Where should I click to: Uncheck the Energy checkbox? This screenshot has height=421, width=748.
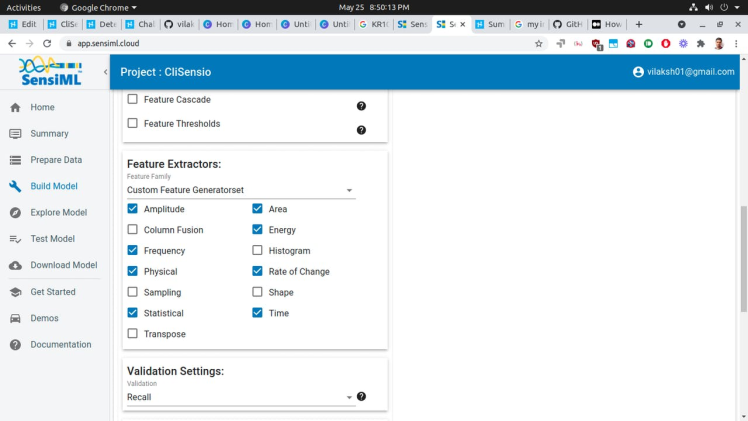(x=257, y=229)
